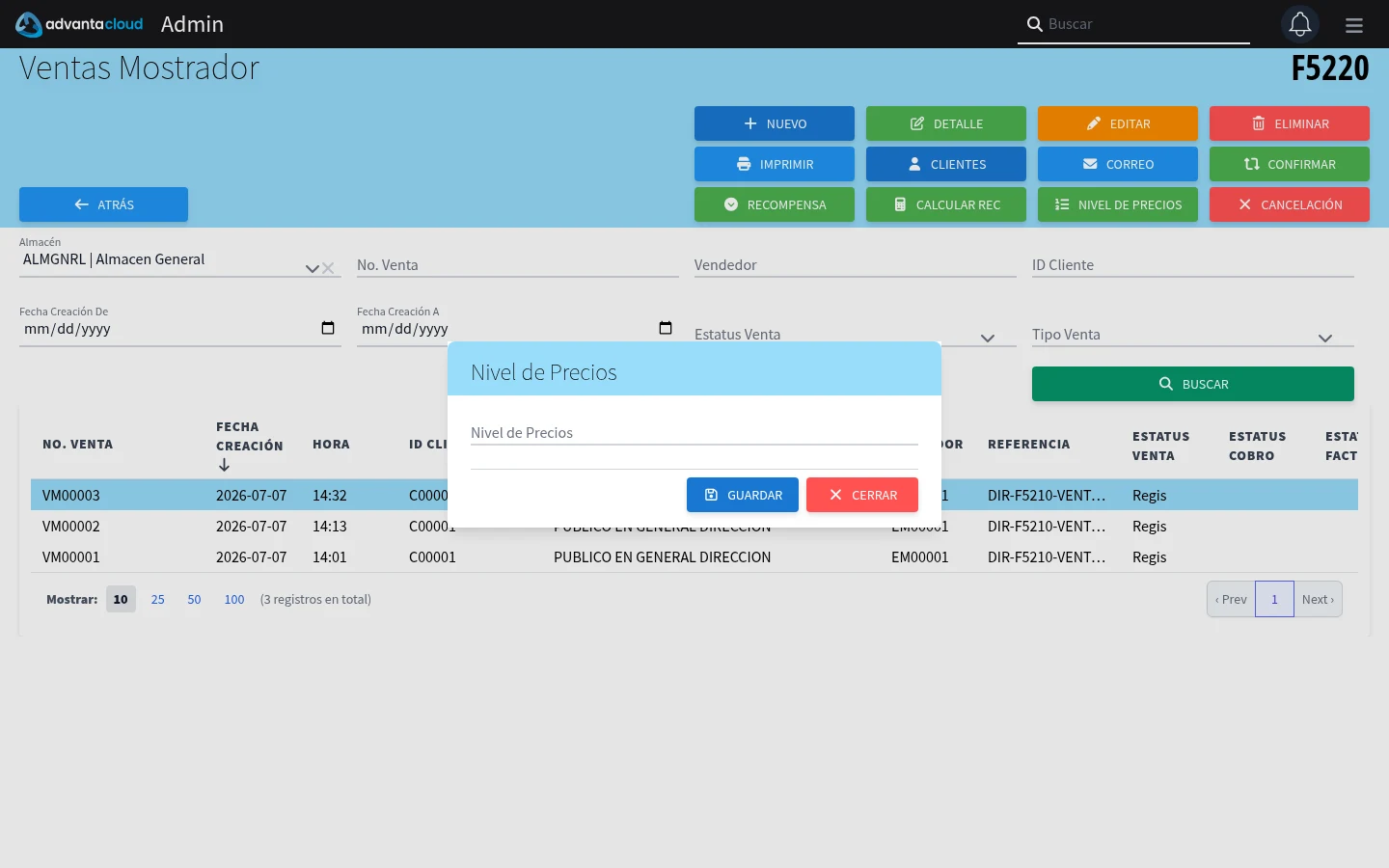Viewport: 1389px width, 868px height.
Task: Click the advantacloud logo
Action: click(79, 24)
